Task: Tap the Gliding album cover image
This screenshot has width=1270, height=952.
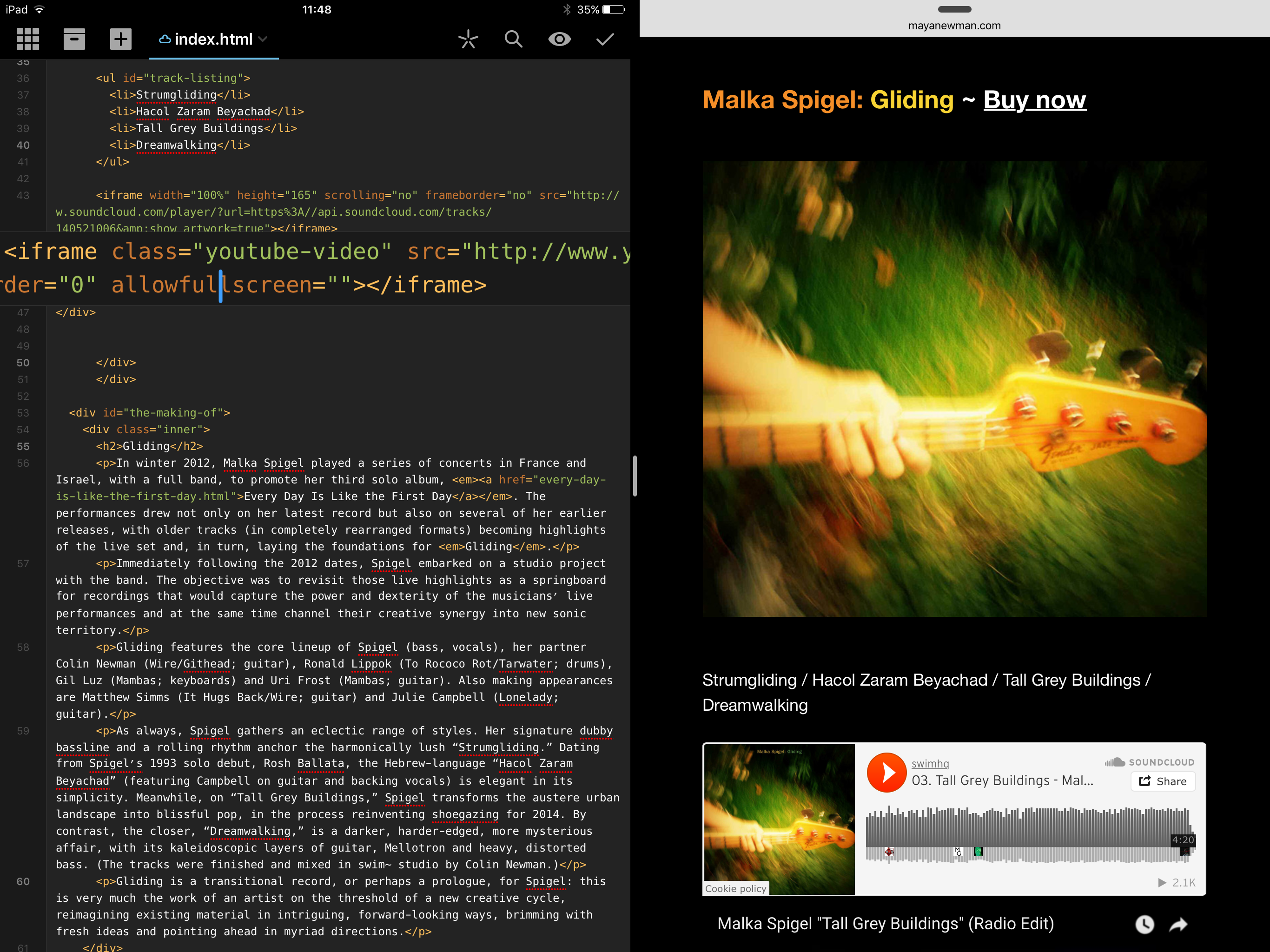Action: point(954,389)
